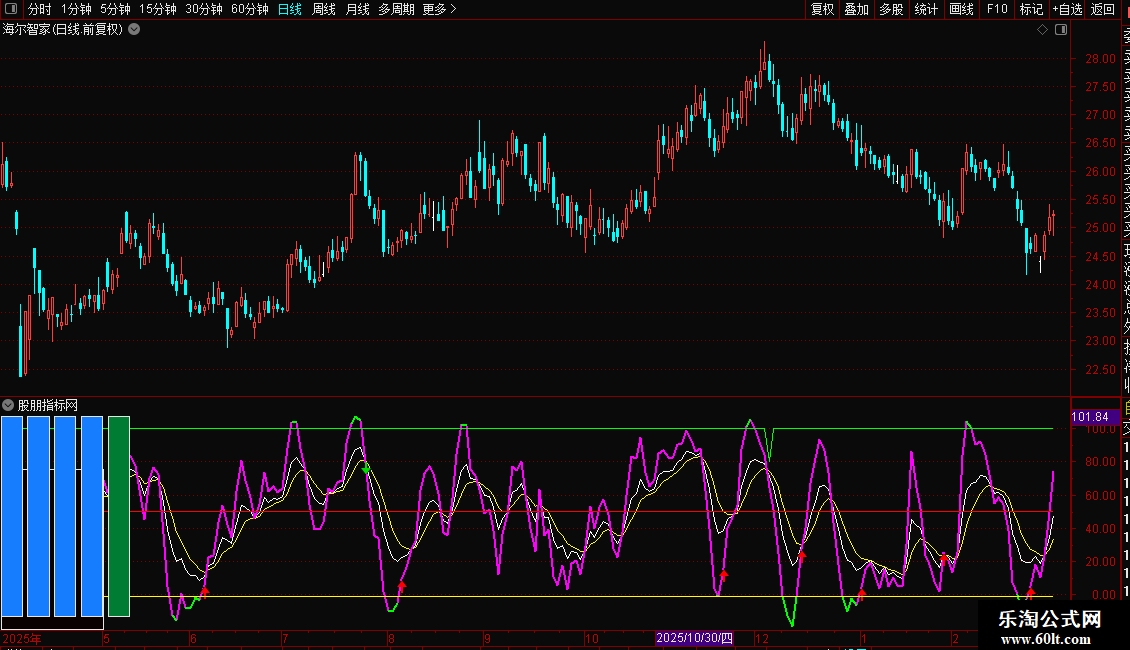
Task: Click the red up-arrow signal before month 12
Action: coord(723,575)
